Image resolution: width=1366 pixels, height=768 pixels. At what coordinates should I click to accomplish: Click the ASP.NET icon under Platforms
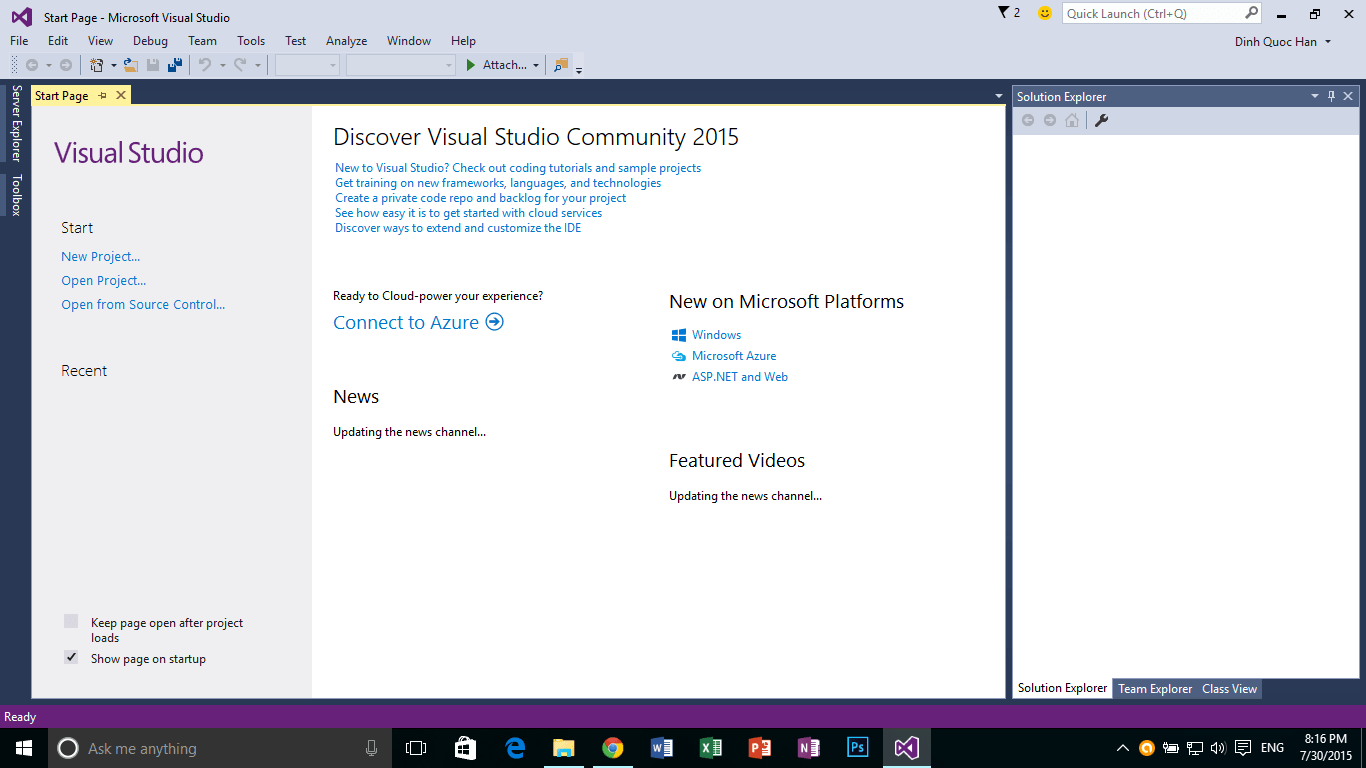679,377
